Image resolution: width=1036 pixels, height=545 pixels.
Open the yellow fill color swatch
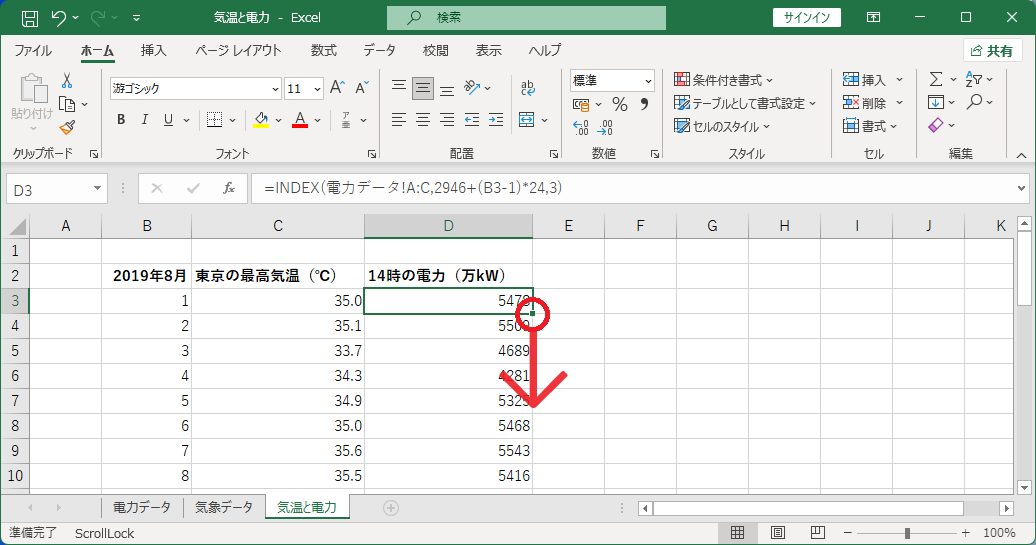pyautogui.click(x=262, y=120)
